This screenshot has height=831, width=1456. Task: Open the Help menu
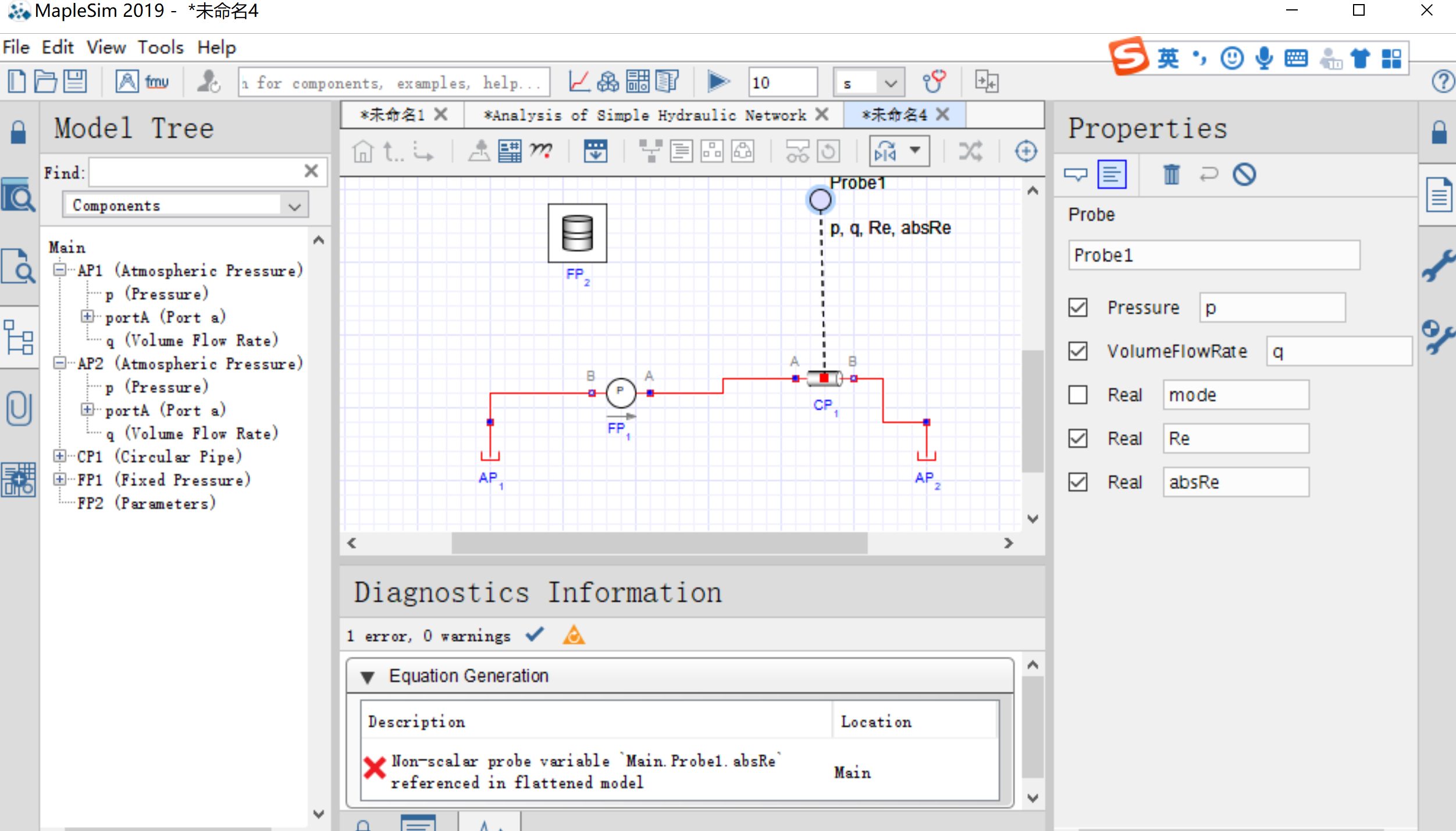(x=216, y=47)
